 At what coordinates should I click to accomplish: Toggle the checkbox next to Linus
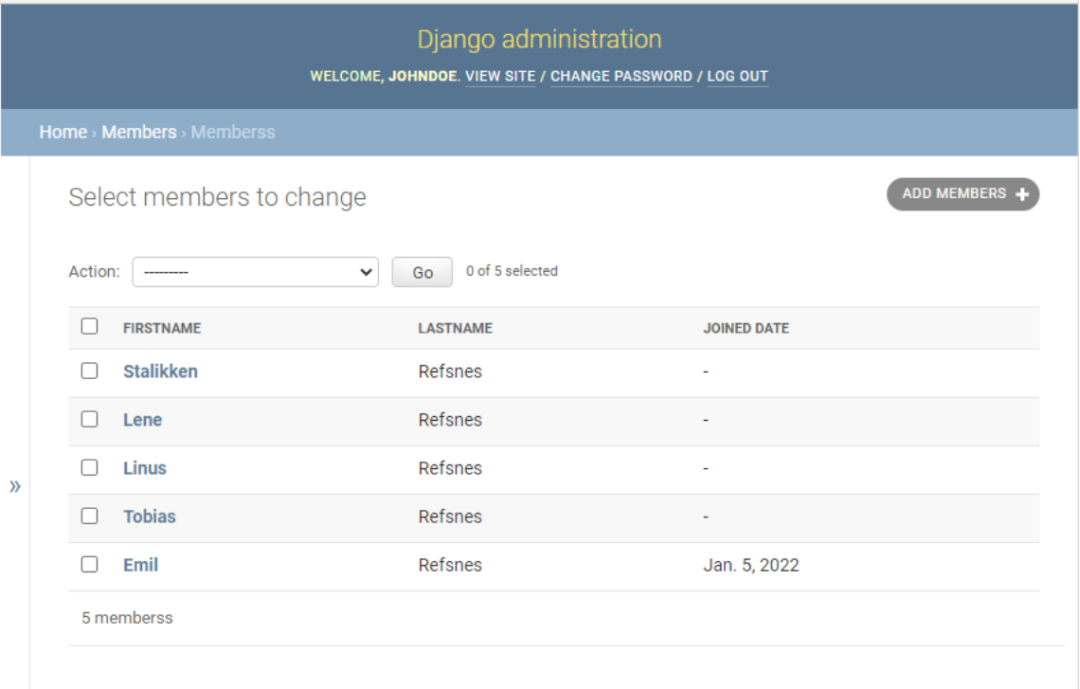pos(90,467)
